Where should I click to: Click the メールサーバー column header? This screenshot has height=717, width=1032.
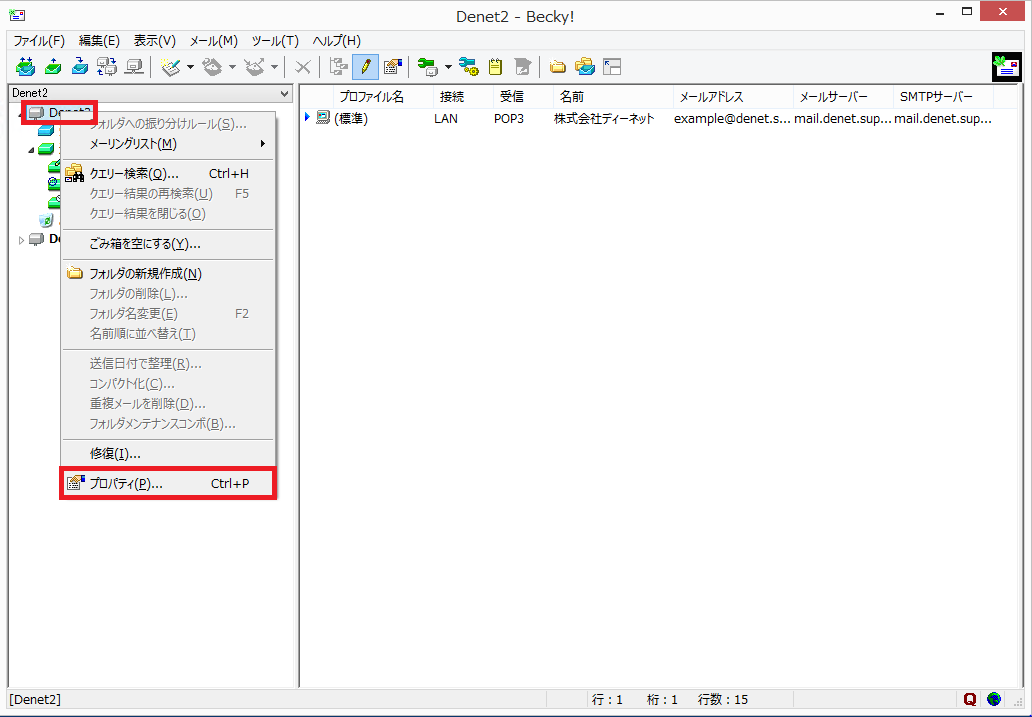click(x=842, y=97)
